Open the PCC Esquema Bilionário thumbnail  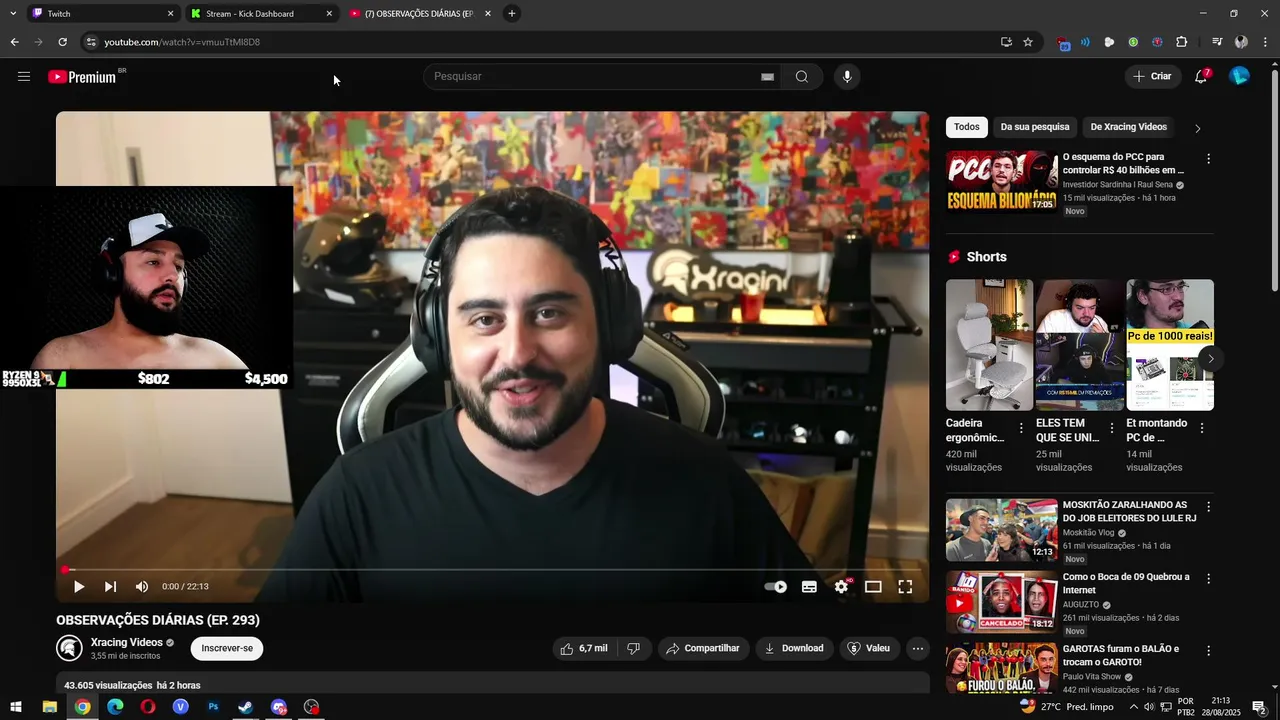1001,182
